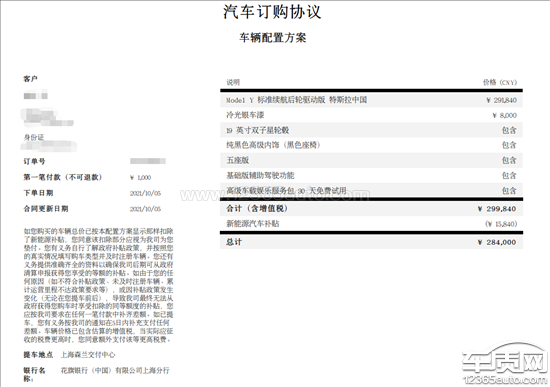Click the 合同更新日期 label
This screenshot has height=387, width=550.
coord(46,209)
